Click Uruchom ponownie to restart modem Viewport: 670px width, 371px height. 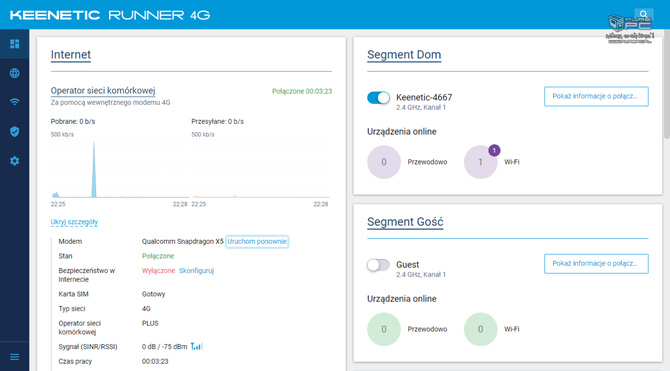257,241
